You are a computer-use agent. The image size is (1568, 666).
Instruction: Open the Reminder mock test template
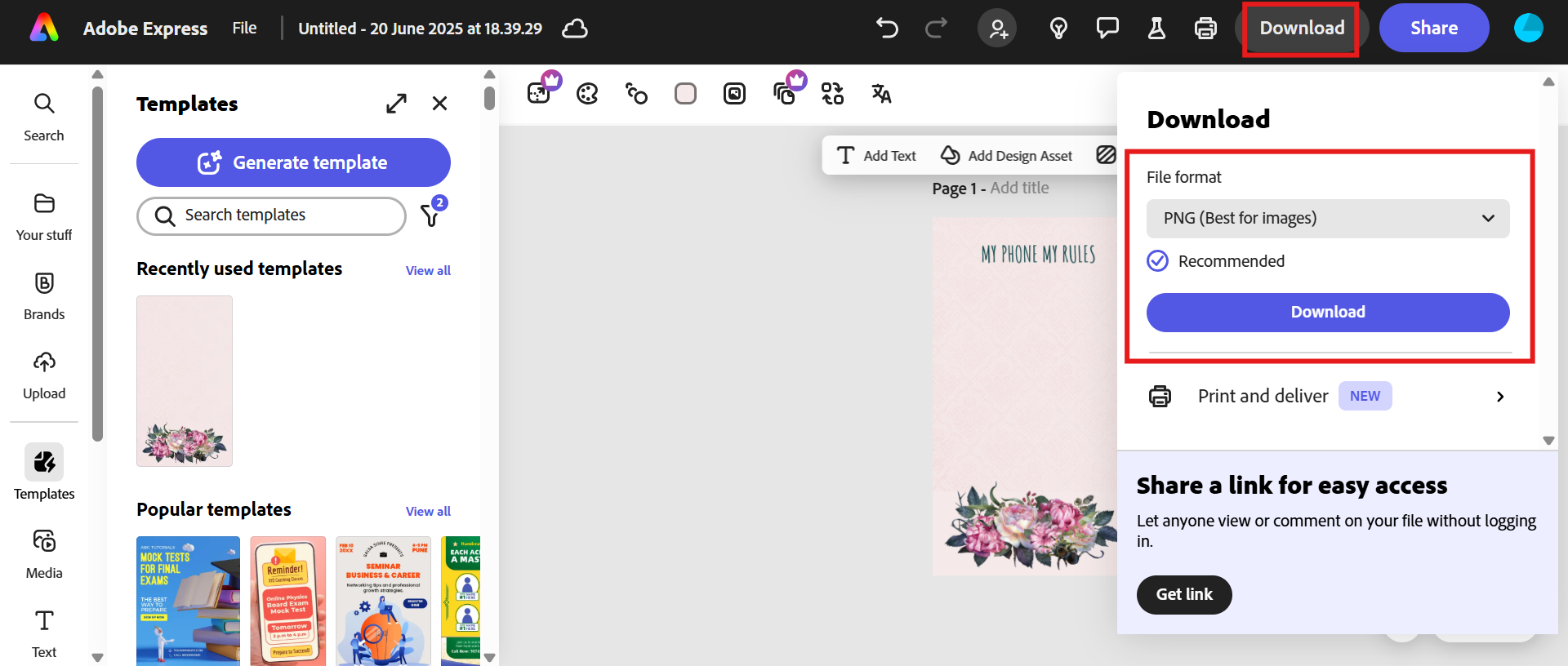tap(288, 601)
